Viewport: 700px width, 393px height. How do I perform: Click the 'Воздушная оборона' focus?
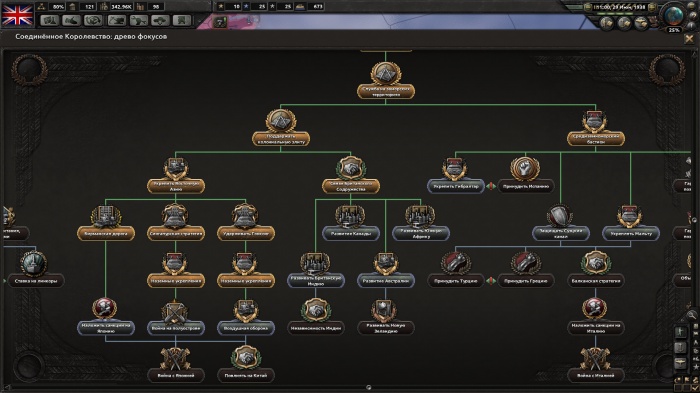click(x=246, y=328)
